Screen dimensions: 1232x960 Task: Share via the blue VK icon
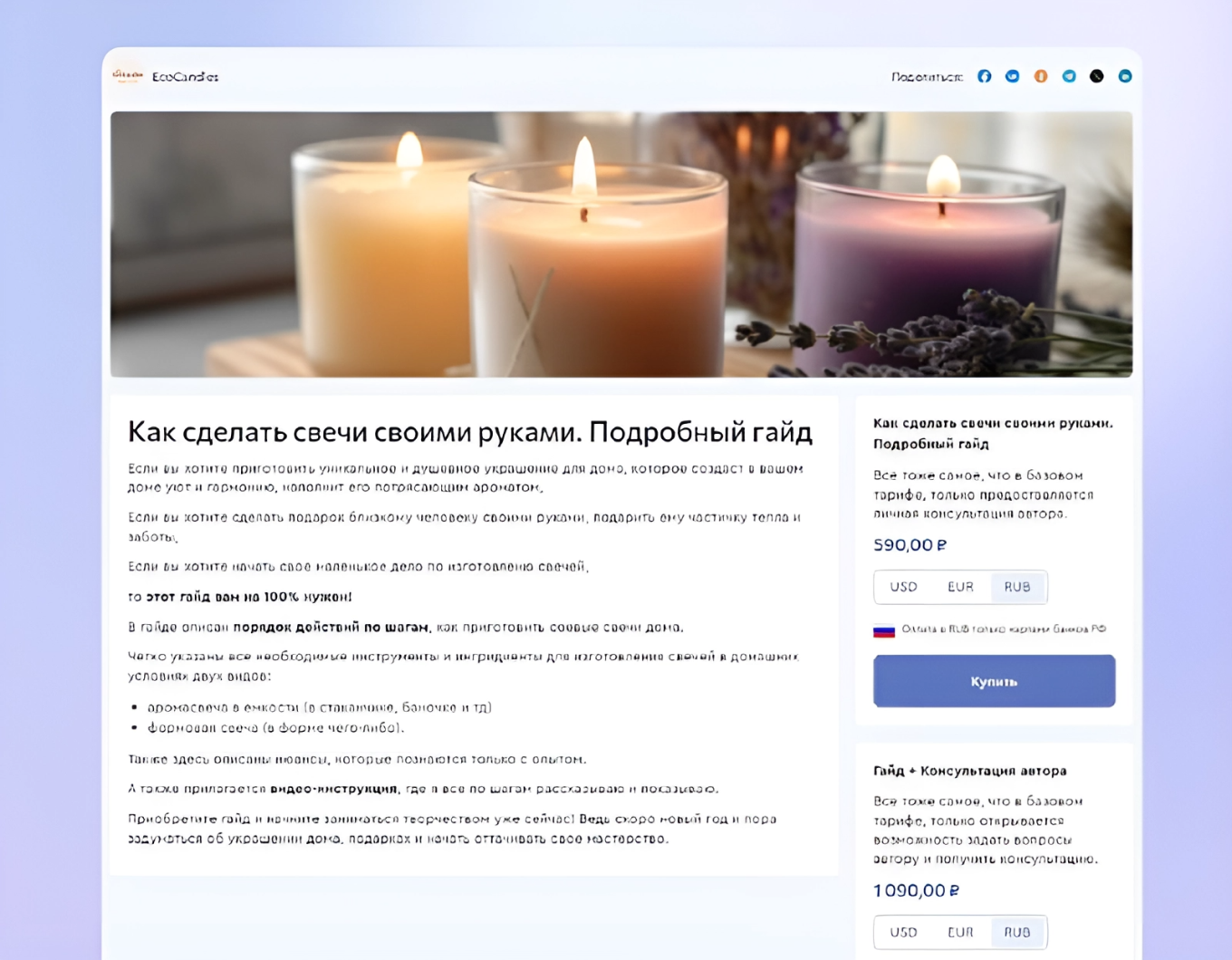point(1013,76)
